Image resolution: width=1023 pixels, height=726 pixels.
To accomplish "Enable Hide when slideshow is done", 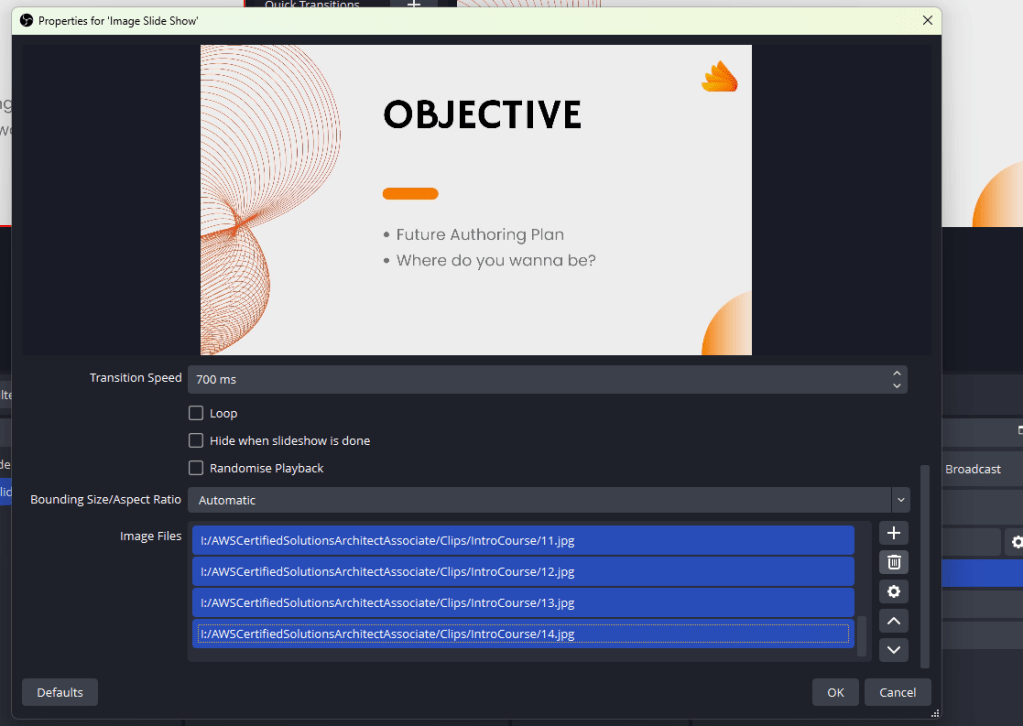I will pyautogui.click(x=196, y=440).
